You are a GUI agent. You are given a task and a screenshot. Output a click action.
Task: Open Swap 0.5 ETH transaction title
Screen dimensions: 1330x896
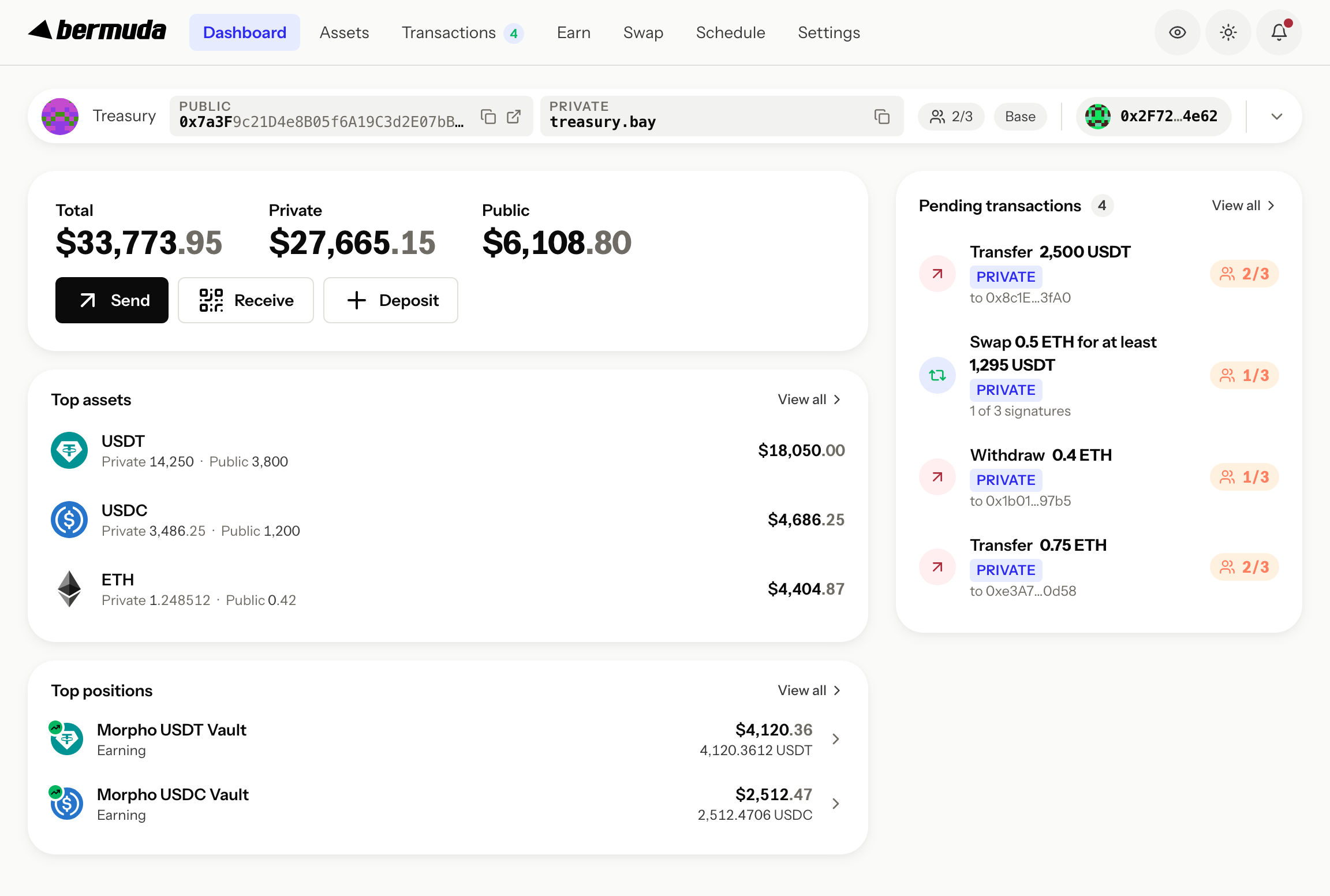tap(1063, 353)
